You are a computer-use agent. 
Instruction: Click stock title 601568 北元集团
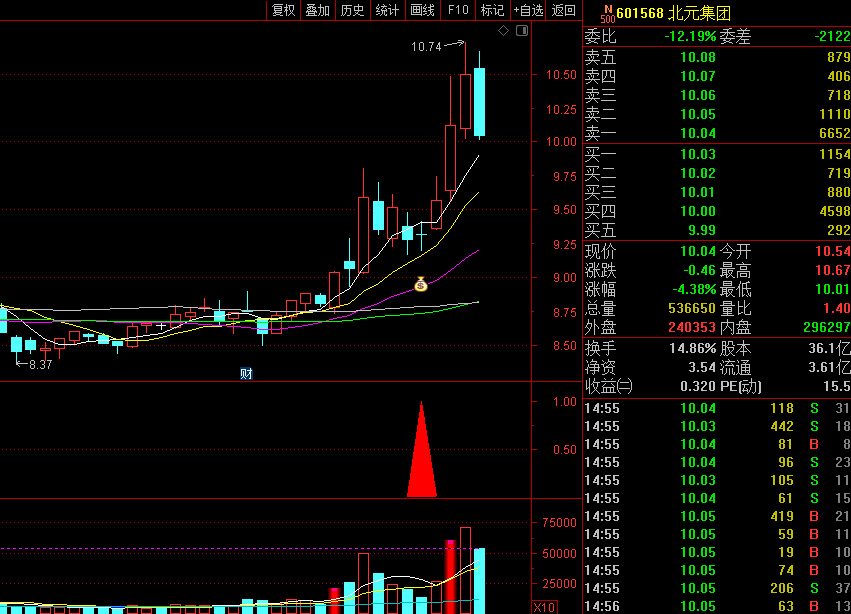tap(674, 13)
